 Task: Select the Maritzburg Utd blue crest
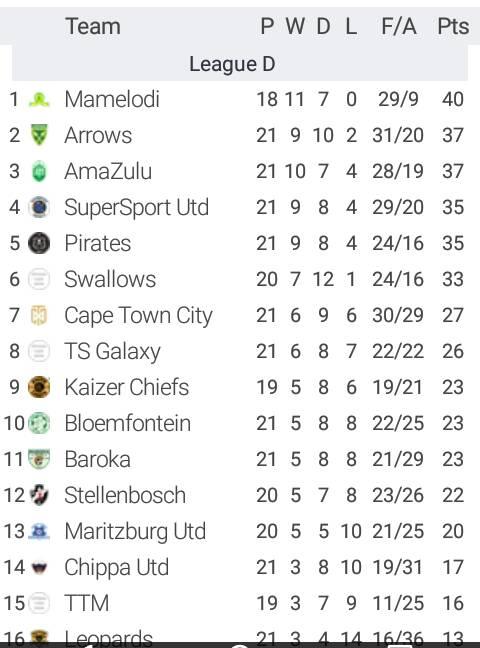(x=39, y=531)
